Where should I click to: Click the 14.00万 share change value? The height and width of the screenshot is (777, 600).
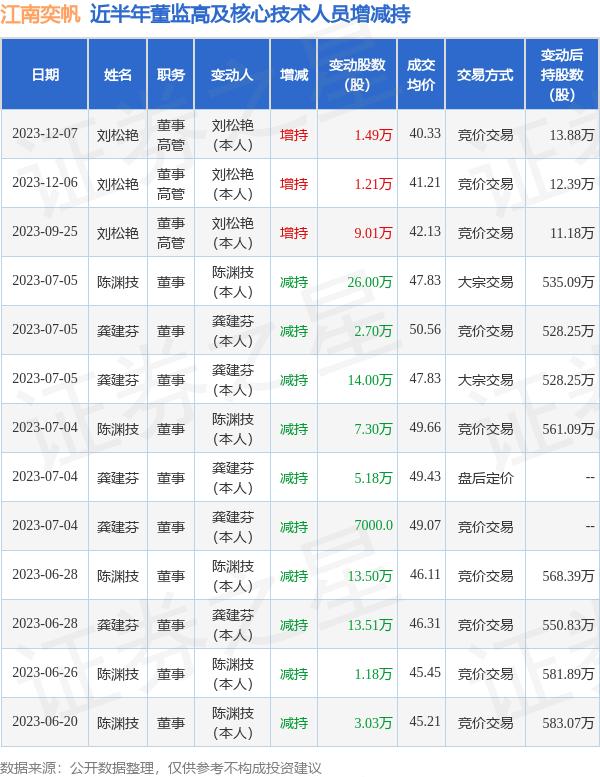[370, 380]
